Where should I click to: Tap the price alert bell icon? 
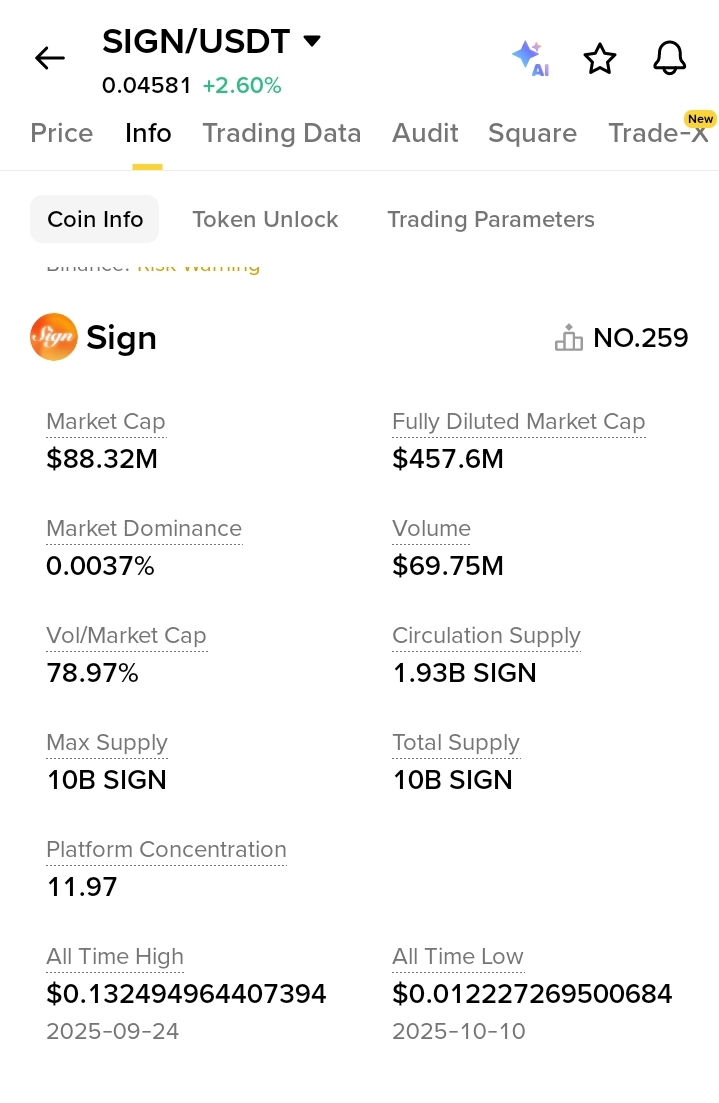click(x=669, y=58)
